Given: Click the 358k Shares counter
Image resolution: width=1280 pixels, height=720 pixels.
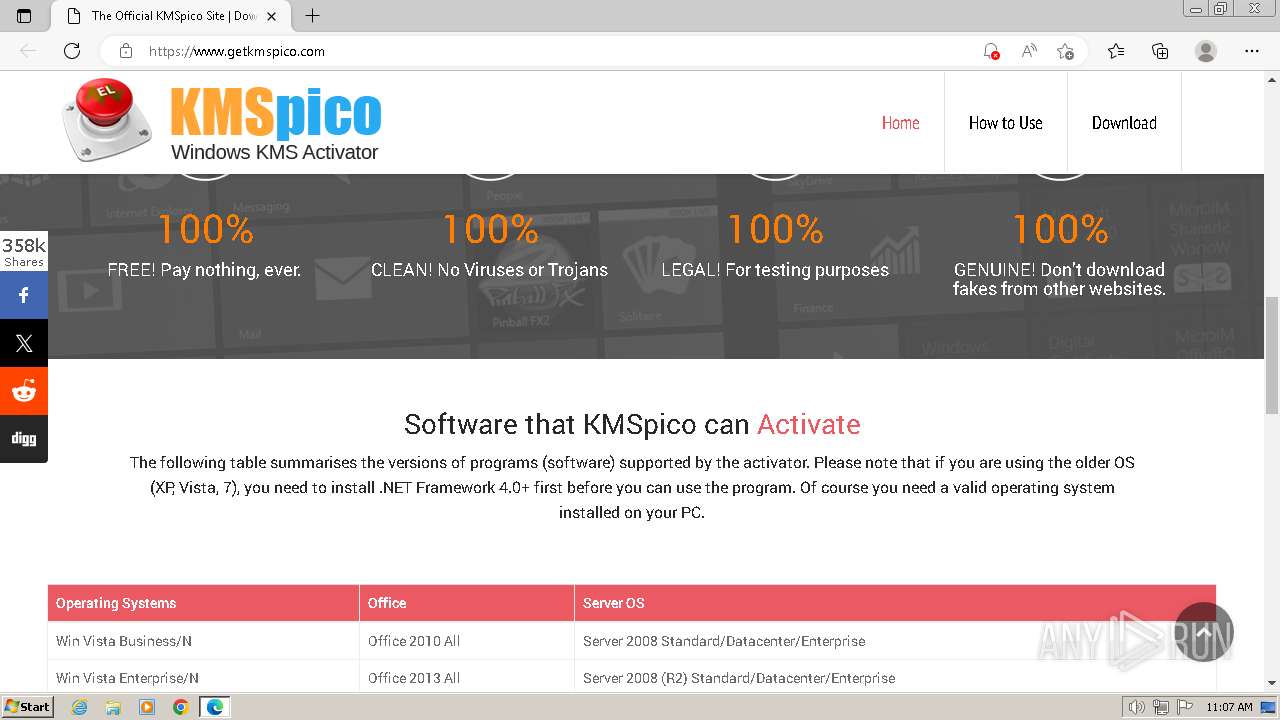Looking at the screenshot, I should click(24, 251).
